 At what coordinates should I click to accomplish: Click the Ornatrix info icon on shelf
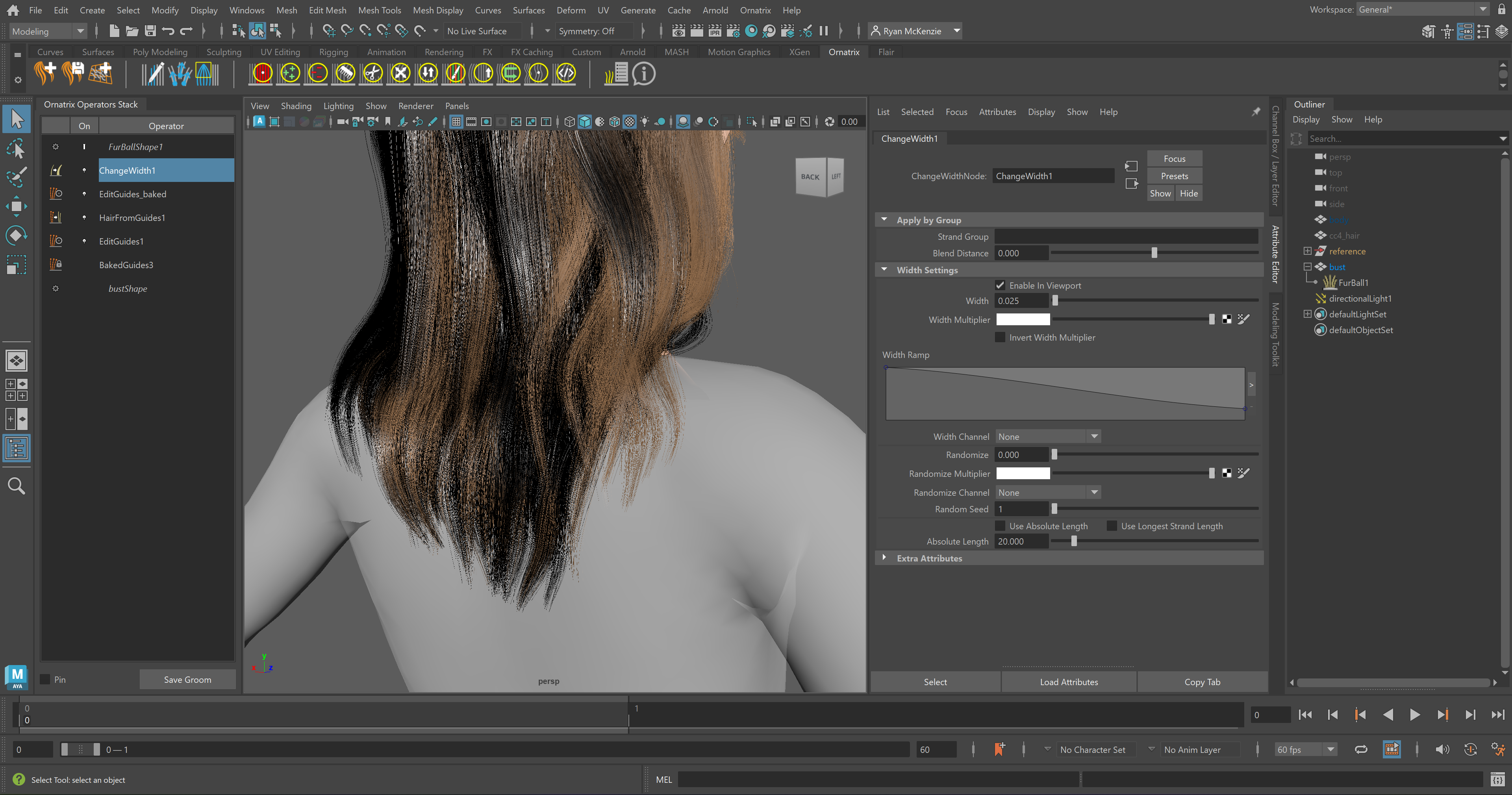(x=643, y=74)
